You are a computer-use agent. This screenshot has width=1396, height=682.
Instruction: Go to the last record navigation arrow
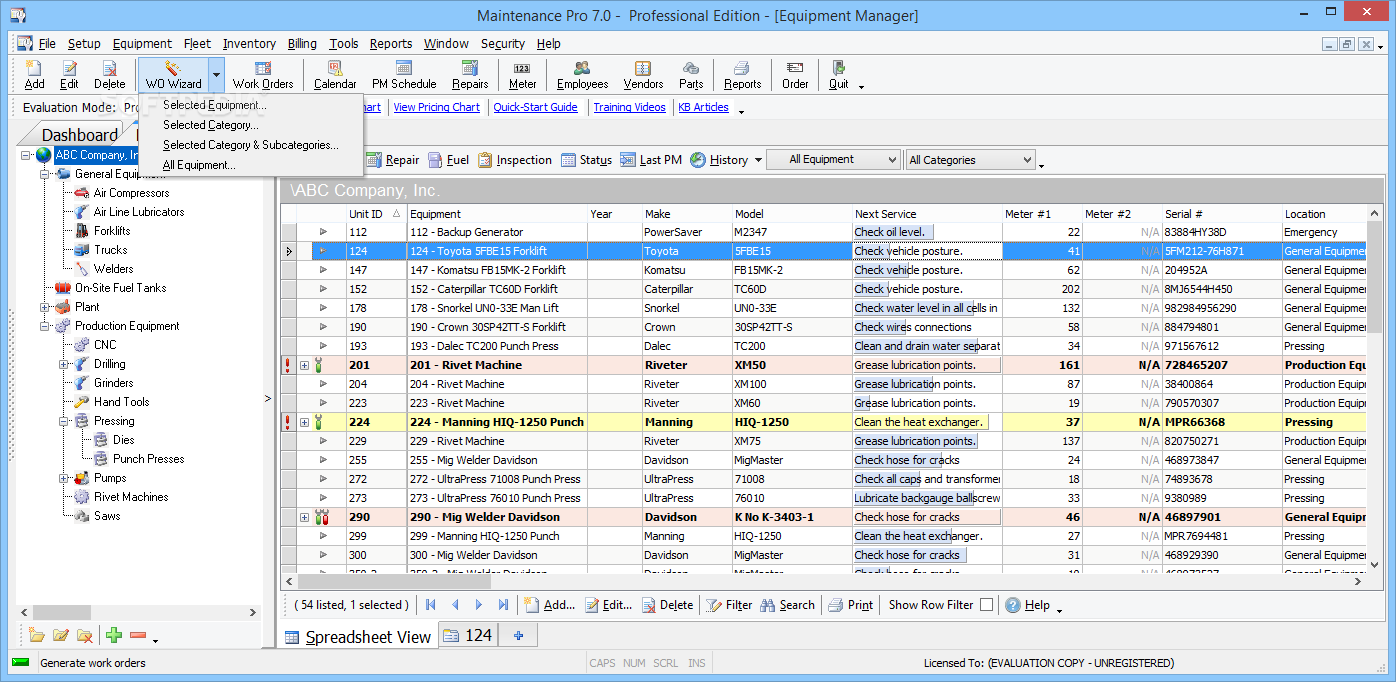point(503,605)
